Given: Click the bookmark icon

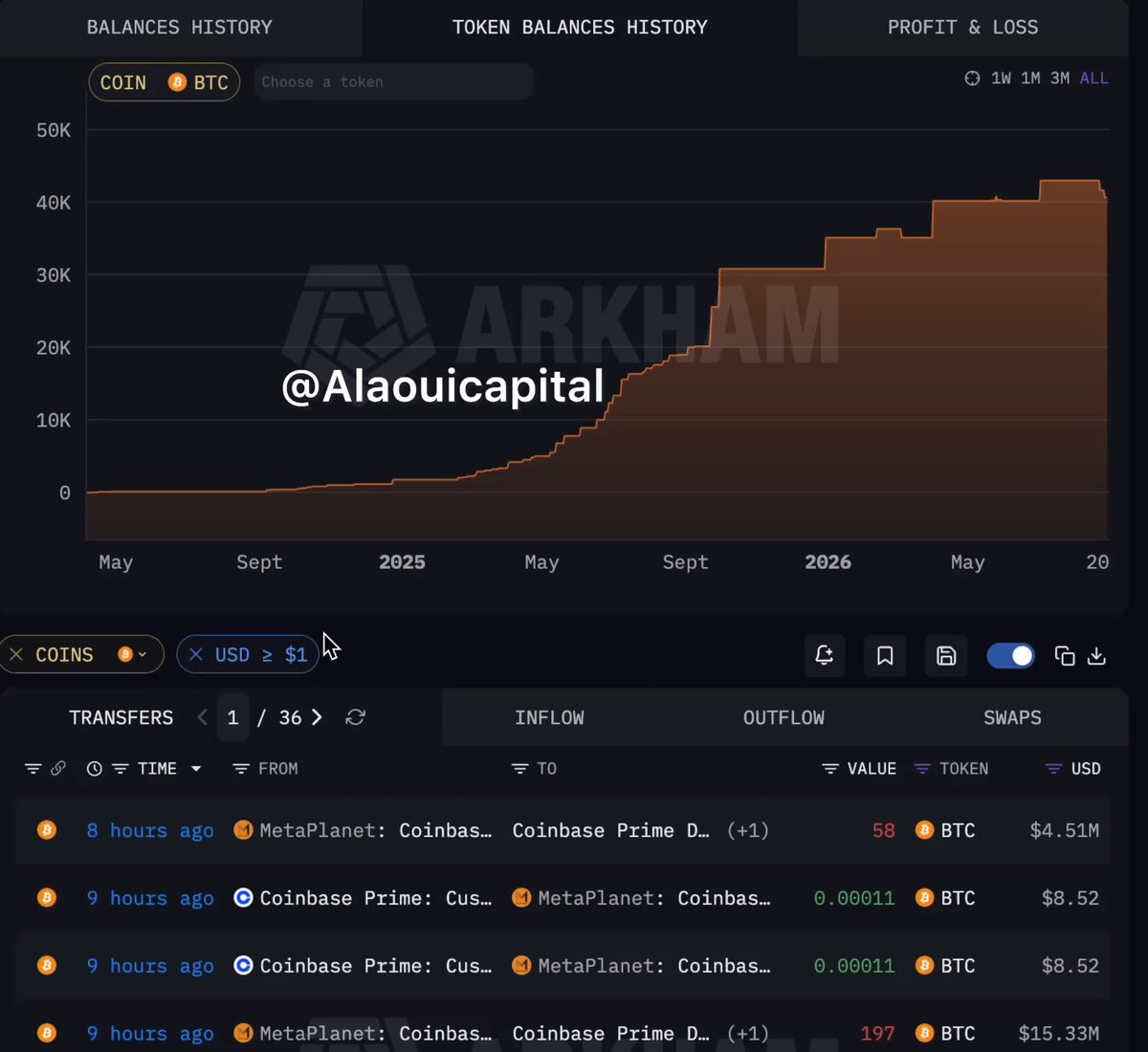Looking at the screenshot, I should click(885, 655).
